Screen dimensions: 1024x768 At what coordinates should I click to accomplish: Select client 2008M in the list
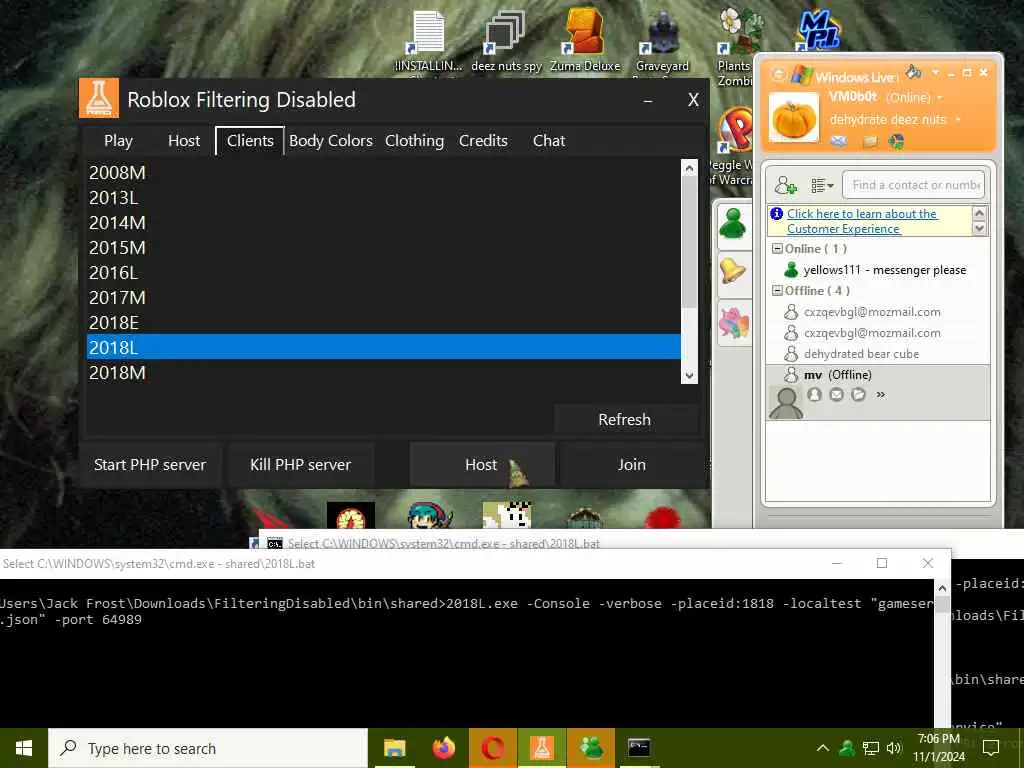(x=383, y=172)
